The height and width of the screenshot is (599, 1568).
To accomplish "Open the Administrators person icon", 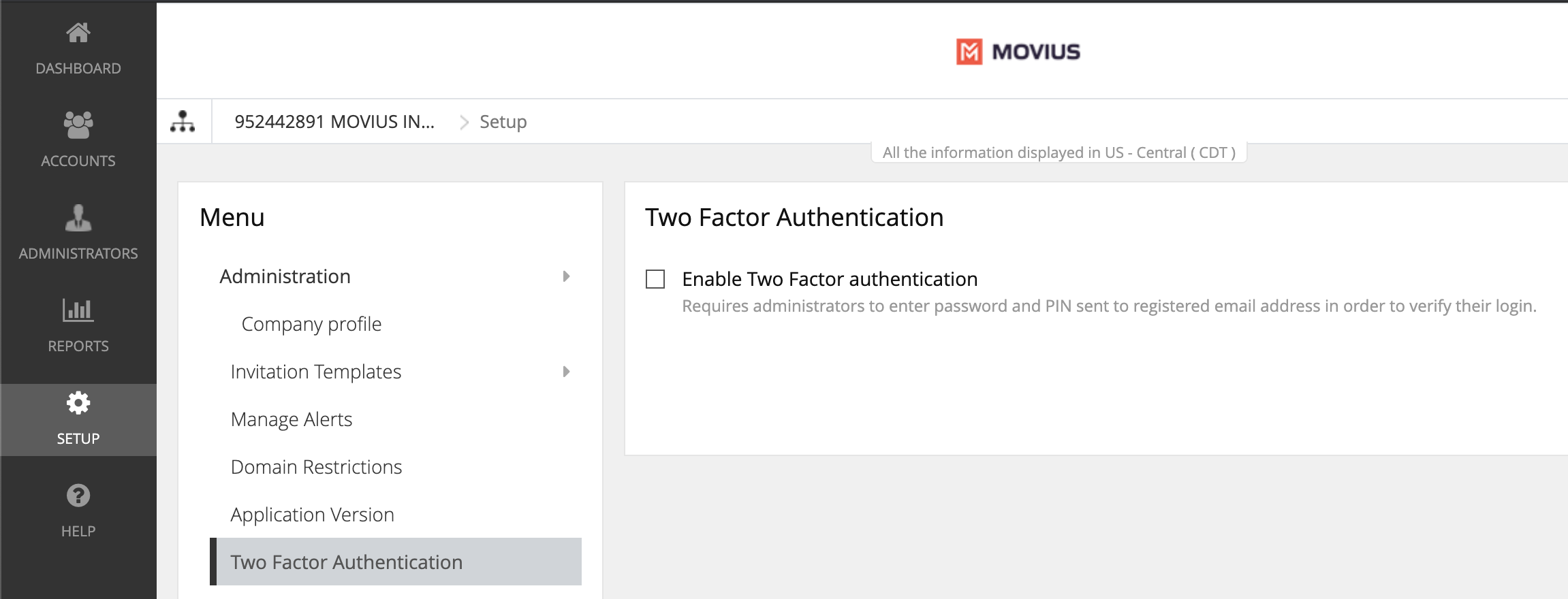I will coord(78,218).
